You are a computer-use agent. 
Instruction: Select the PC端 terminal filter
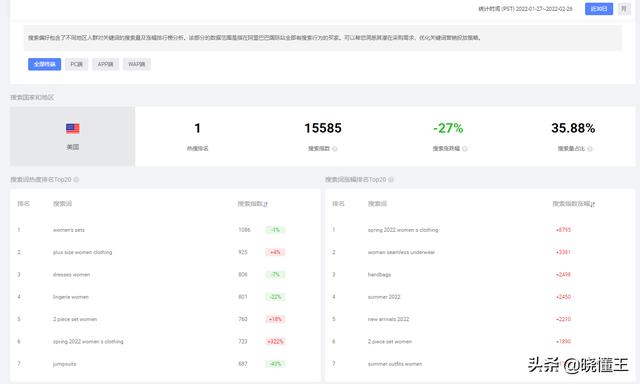coord(76,64)
